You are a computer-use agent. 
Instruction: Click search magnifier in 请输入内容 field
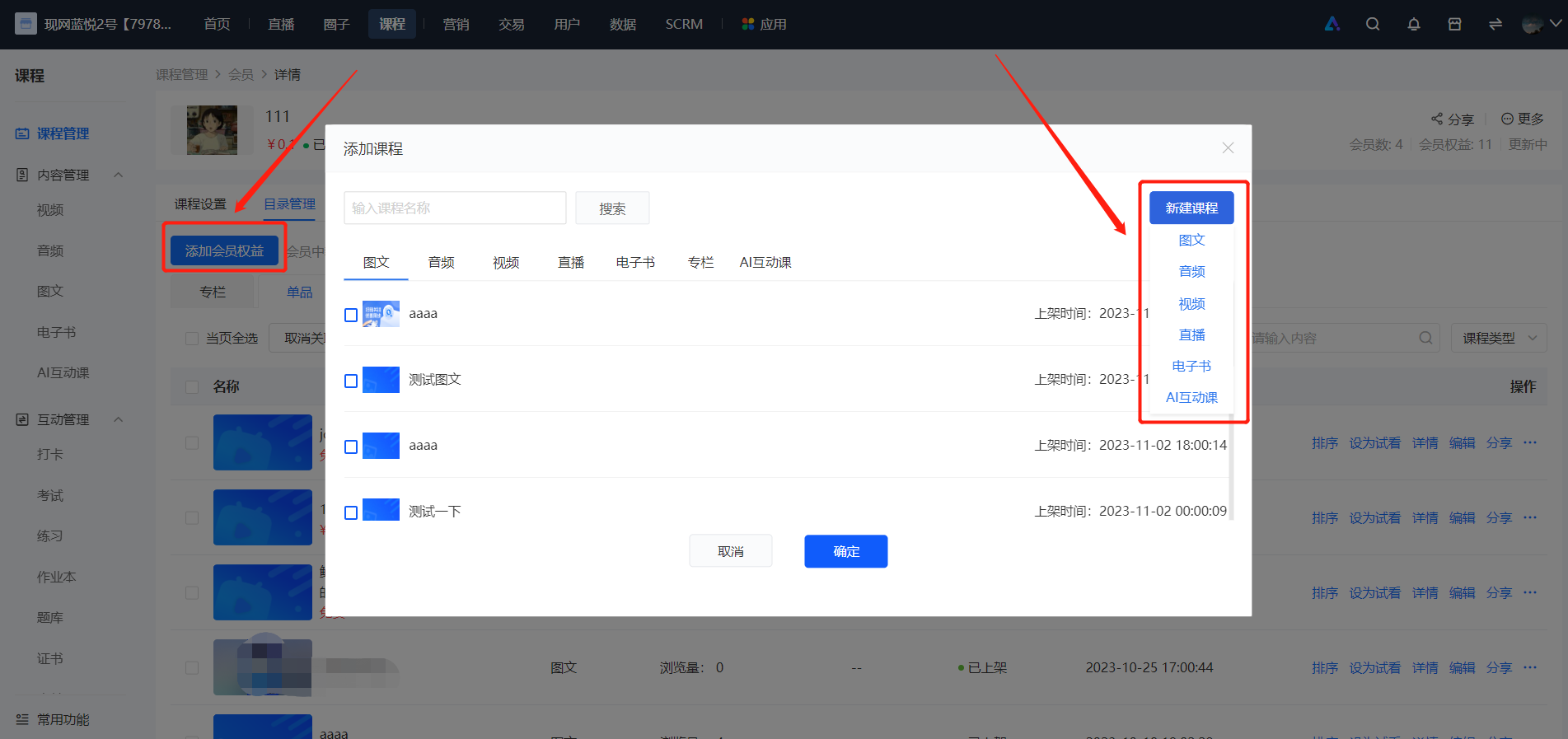(x=1425, y=338)
